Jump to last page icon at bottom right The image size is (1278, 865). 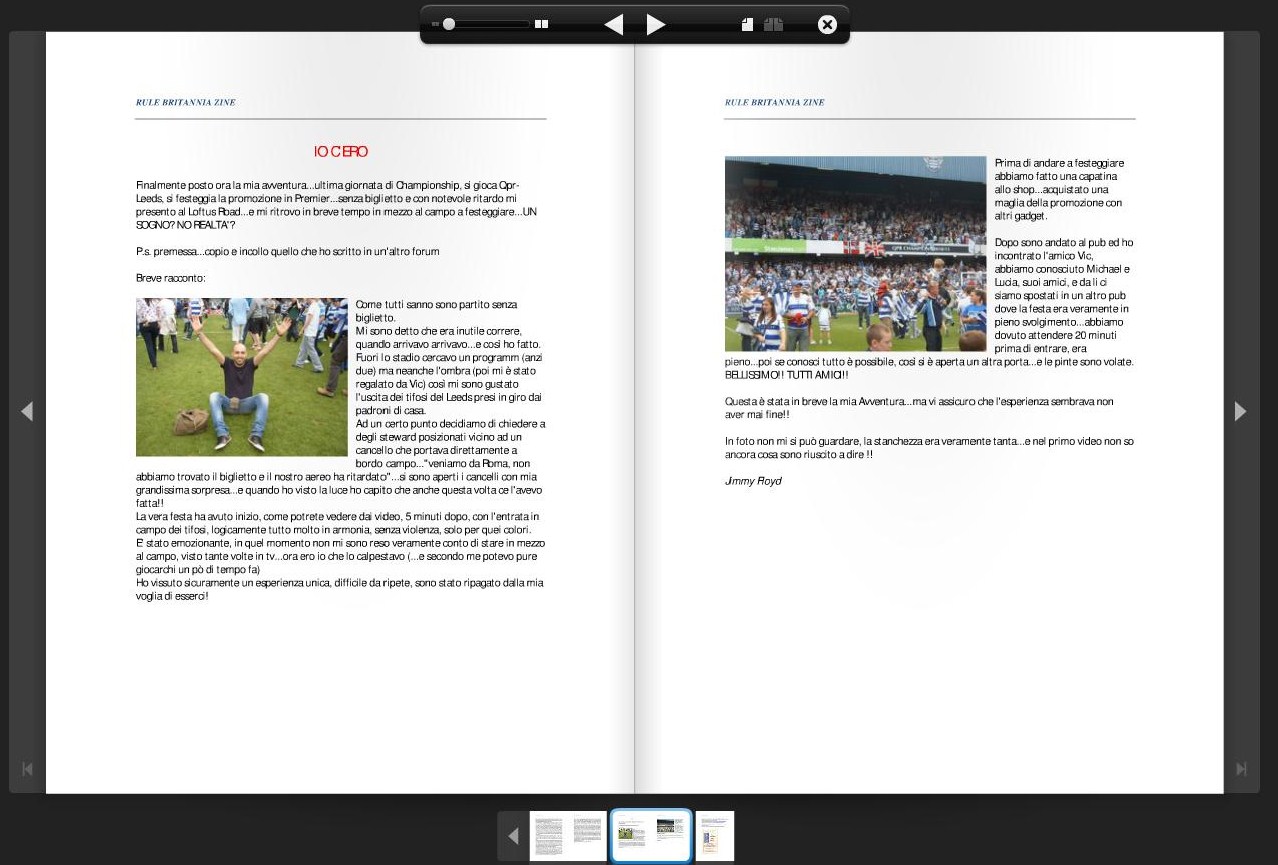[x=1241, y=769]
